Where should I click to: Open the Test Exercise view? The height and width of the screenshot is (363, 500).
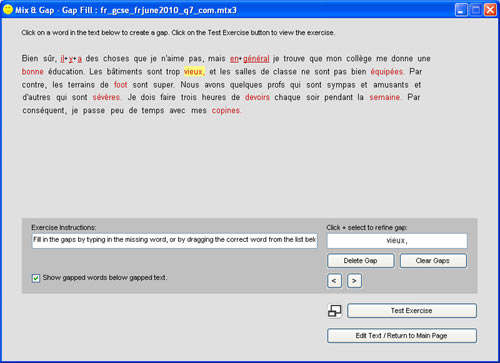412,311
